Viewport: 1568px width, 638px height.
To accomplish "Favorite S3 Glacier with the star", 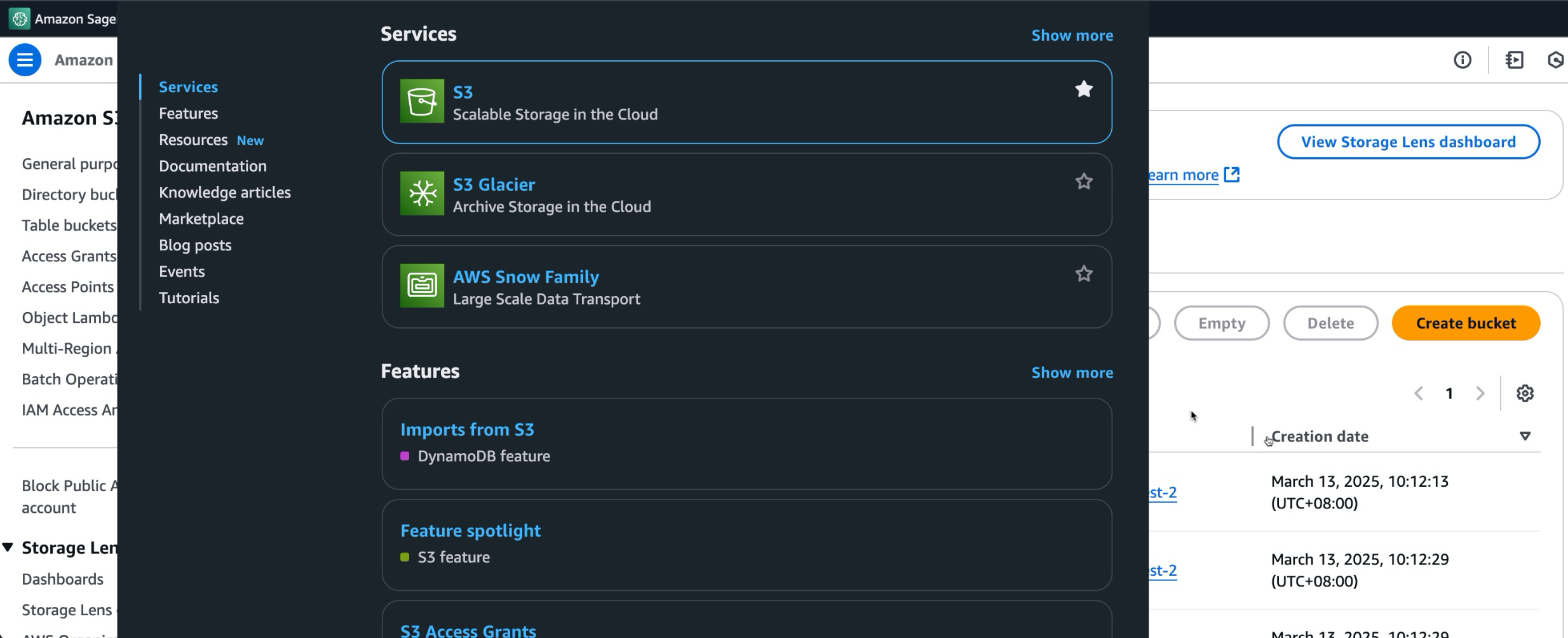I will [x=1084, y=182].
